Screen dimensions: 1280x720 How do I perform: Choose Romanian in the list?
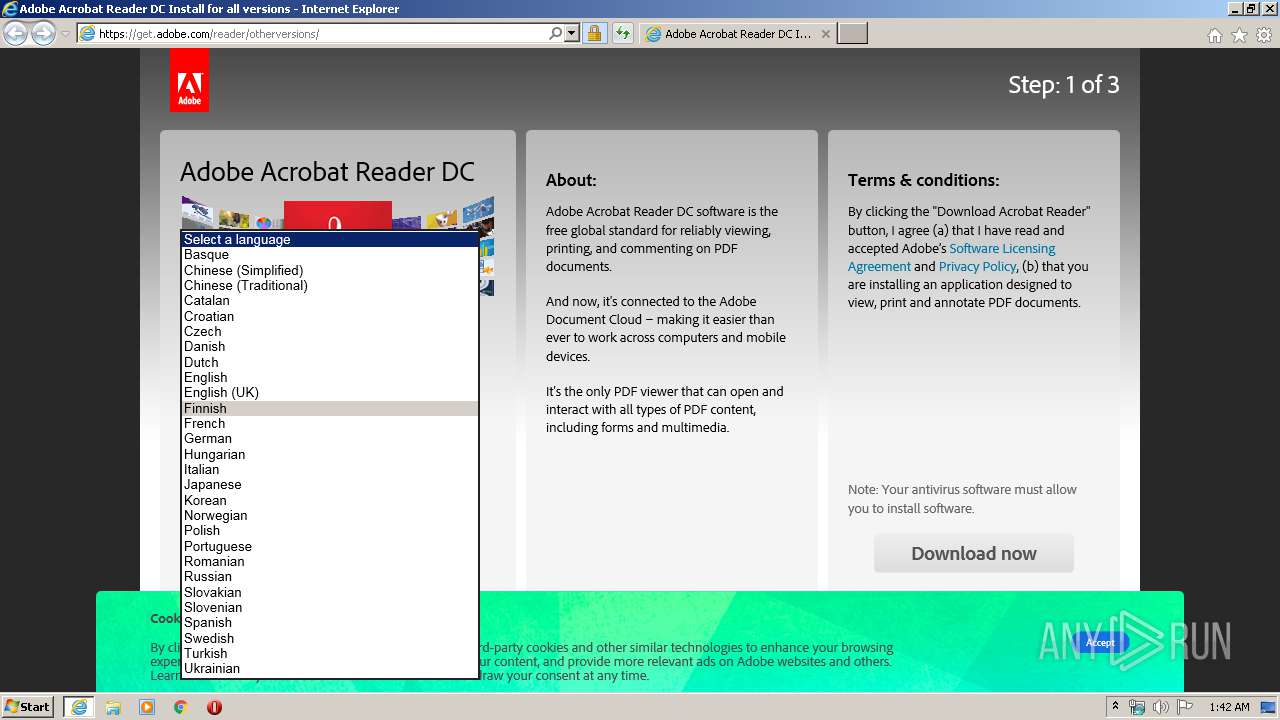click(330, 561)
